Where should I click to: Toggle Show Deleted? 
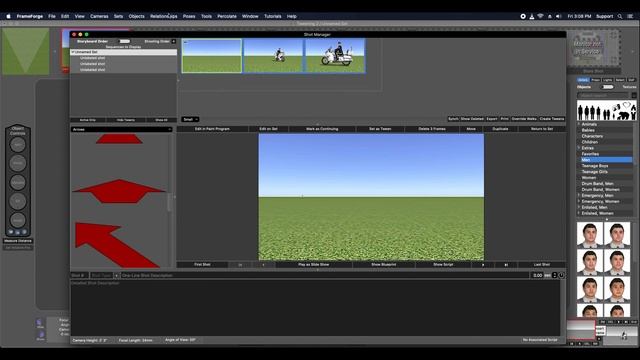click(472, 119)
